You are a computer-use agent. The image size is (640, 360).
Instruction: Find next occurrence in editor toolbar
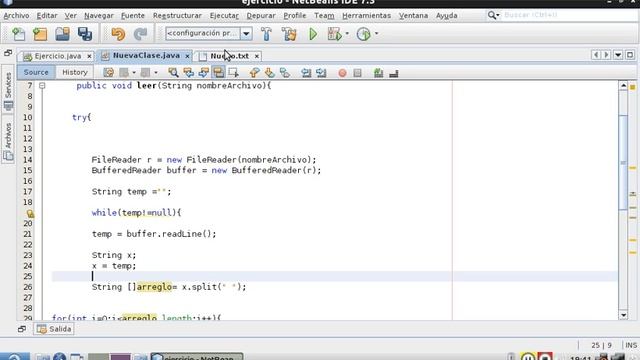click(x=203, y=73)
